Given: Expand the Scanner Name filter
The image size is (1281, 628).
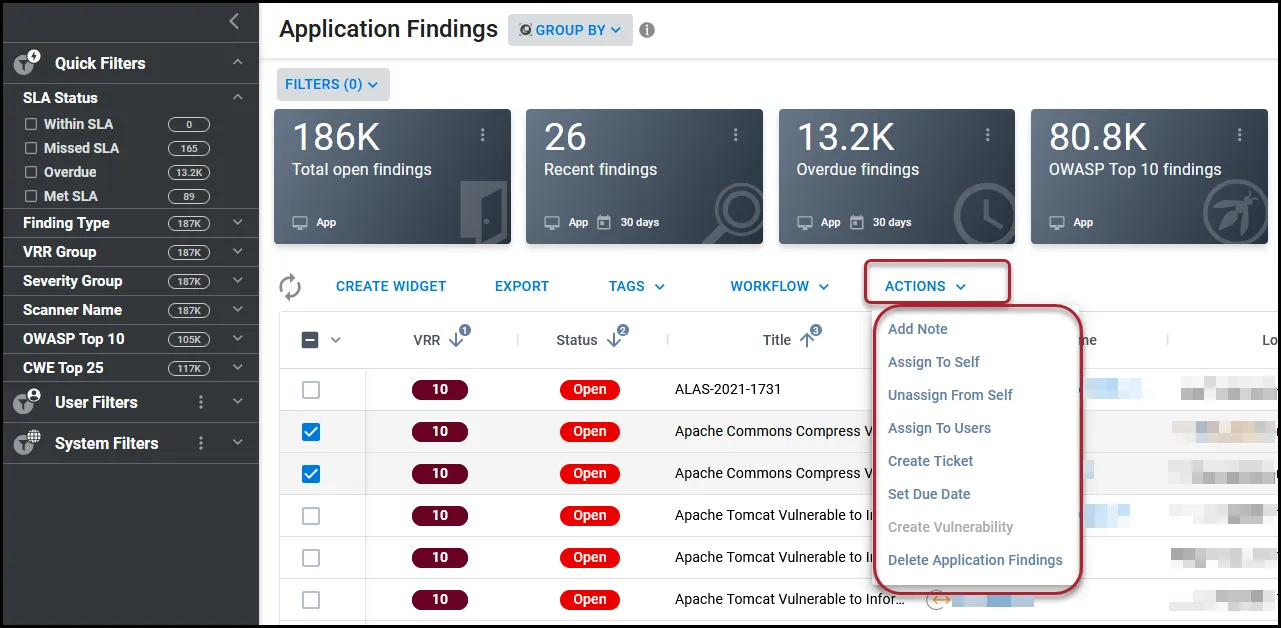Looking at the screenshot, I should click(238, 310).
